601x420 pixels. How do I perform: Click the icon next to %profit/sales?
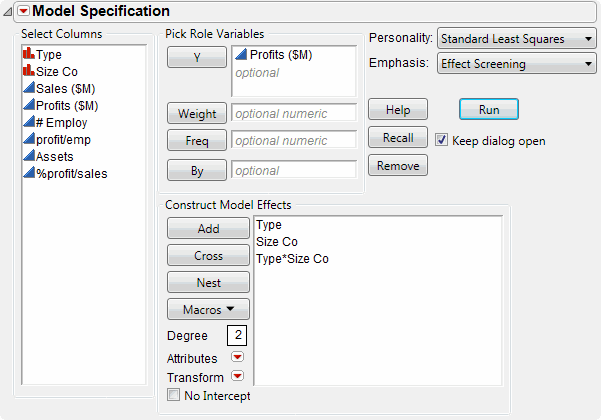tap(28, 174)
